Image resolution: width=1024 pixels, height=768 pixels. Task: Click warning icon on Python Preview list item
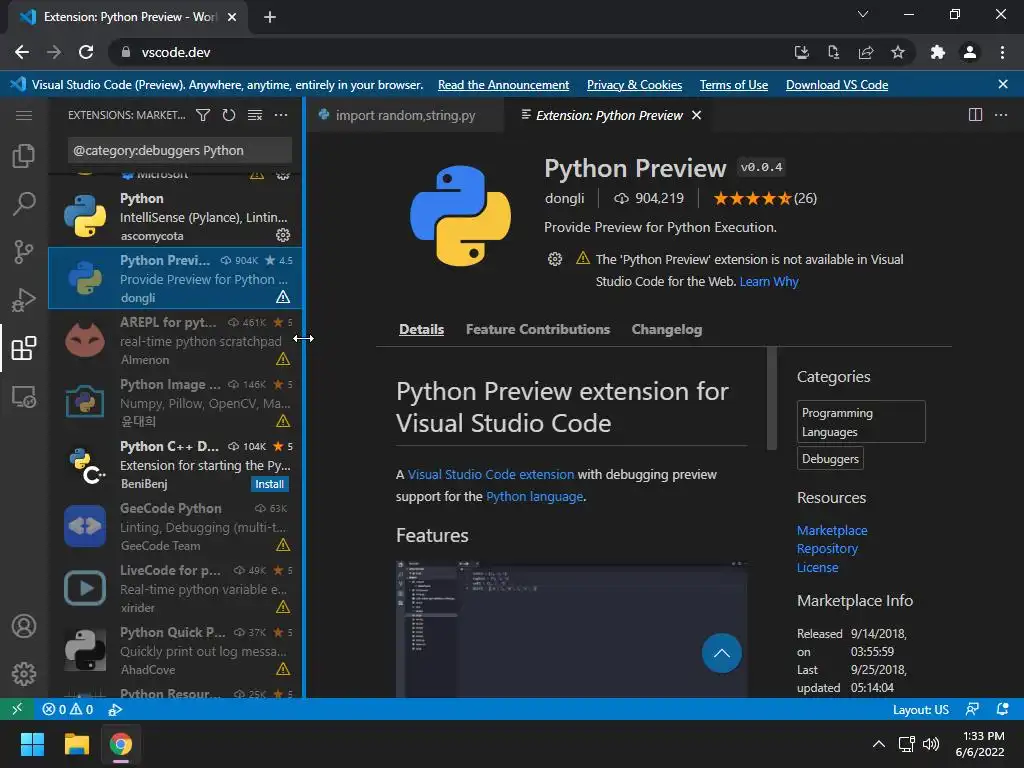(283, 297)
